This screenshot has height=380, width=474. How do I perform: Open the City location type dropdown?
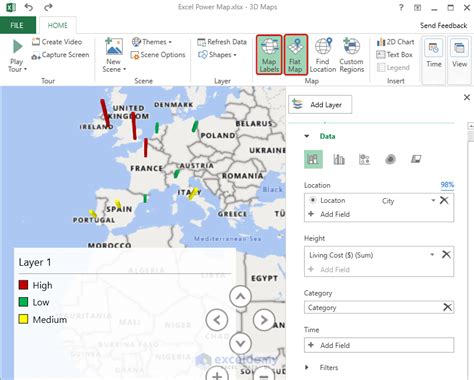coord(433,200)
